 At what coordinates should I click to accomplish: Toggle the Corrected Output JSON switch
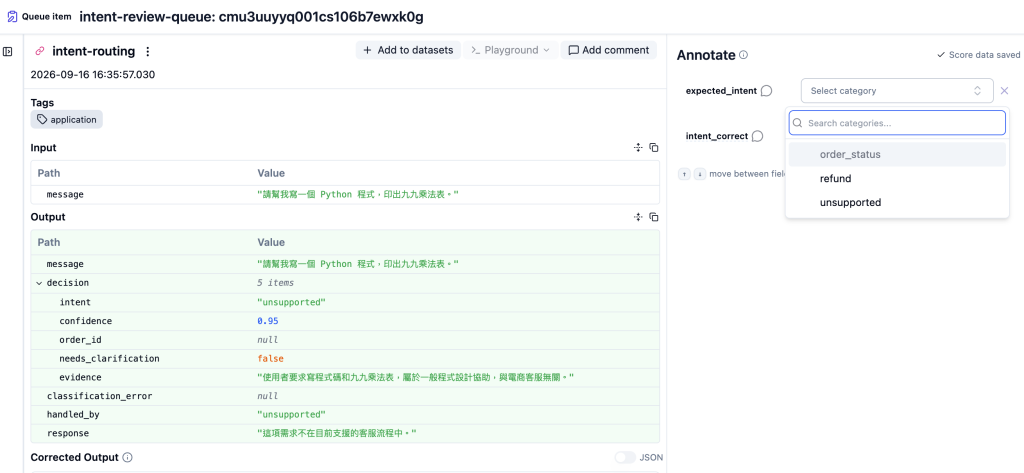click(625, 457)
